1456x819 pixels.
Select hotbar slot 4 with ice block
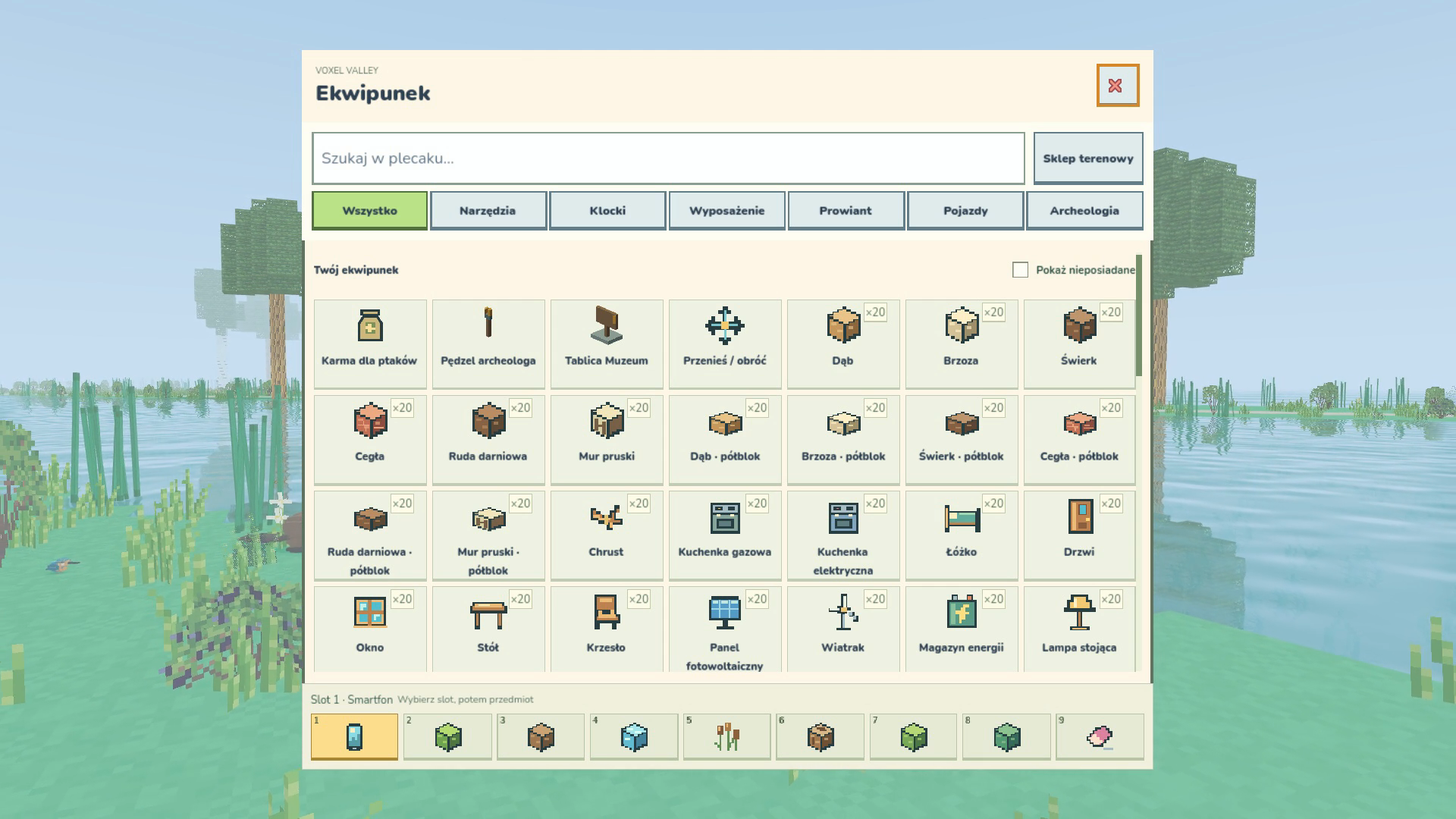[634, 736]
